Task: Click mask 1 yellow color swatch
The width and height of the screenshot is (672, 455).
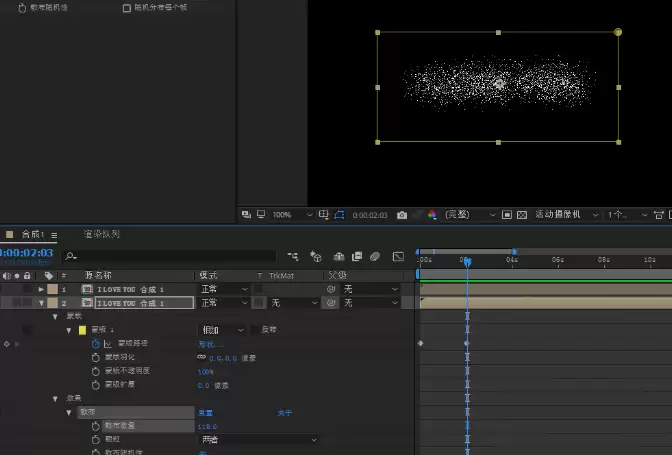Action: pyautogui.click(x=82, y=330)
